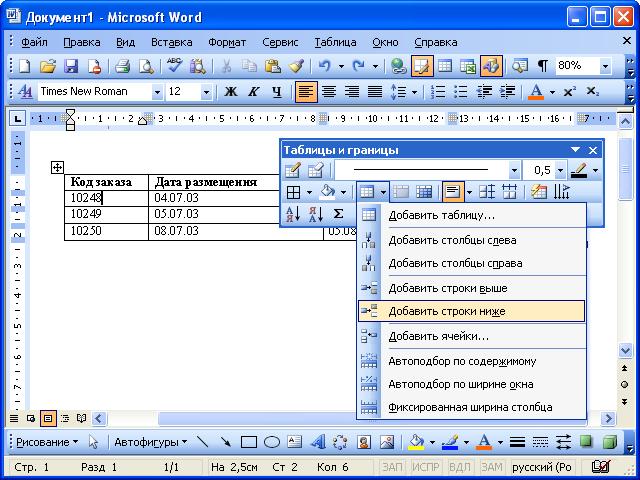
Task: Toggle Italic formatting button К
Action: click(x=253, y=91)
